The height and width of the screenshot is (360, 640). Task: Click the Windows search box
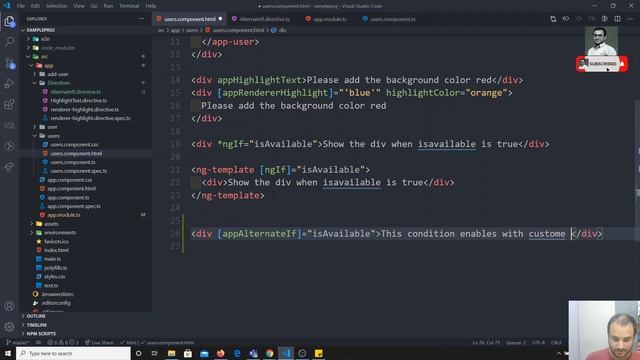pyautogui.click(x=73, y=353)
